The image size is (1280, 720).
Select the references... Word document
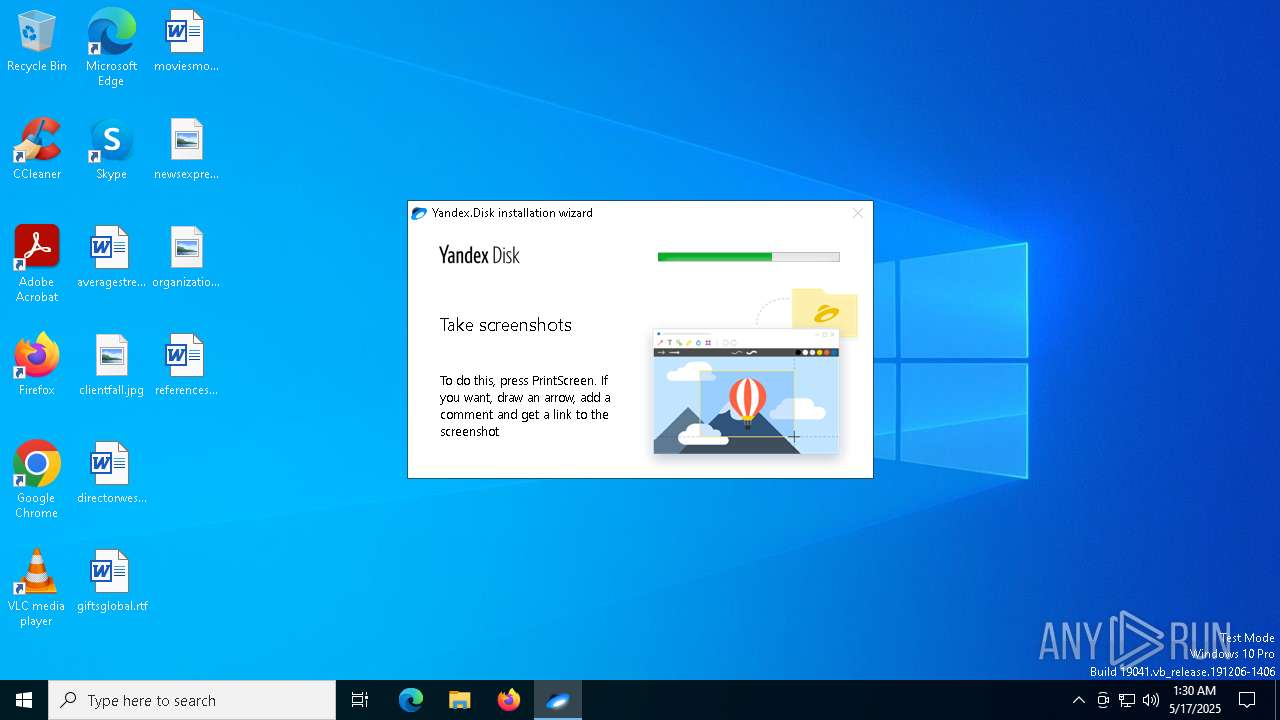click(x=186, y=366)
